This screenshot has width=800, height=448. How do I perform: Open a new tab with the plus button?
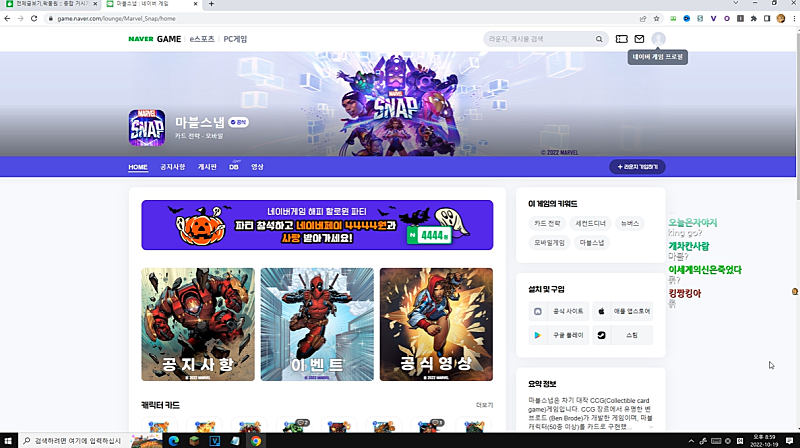pos(211,4)
